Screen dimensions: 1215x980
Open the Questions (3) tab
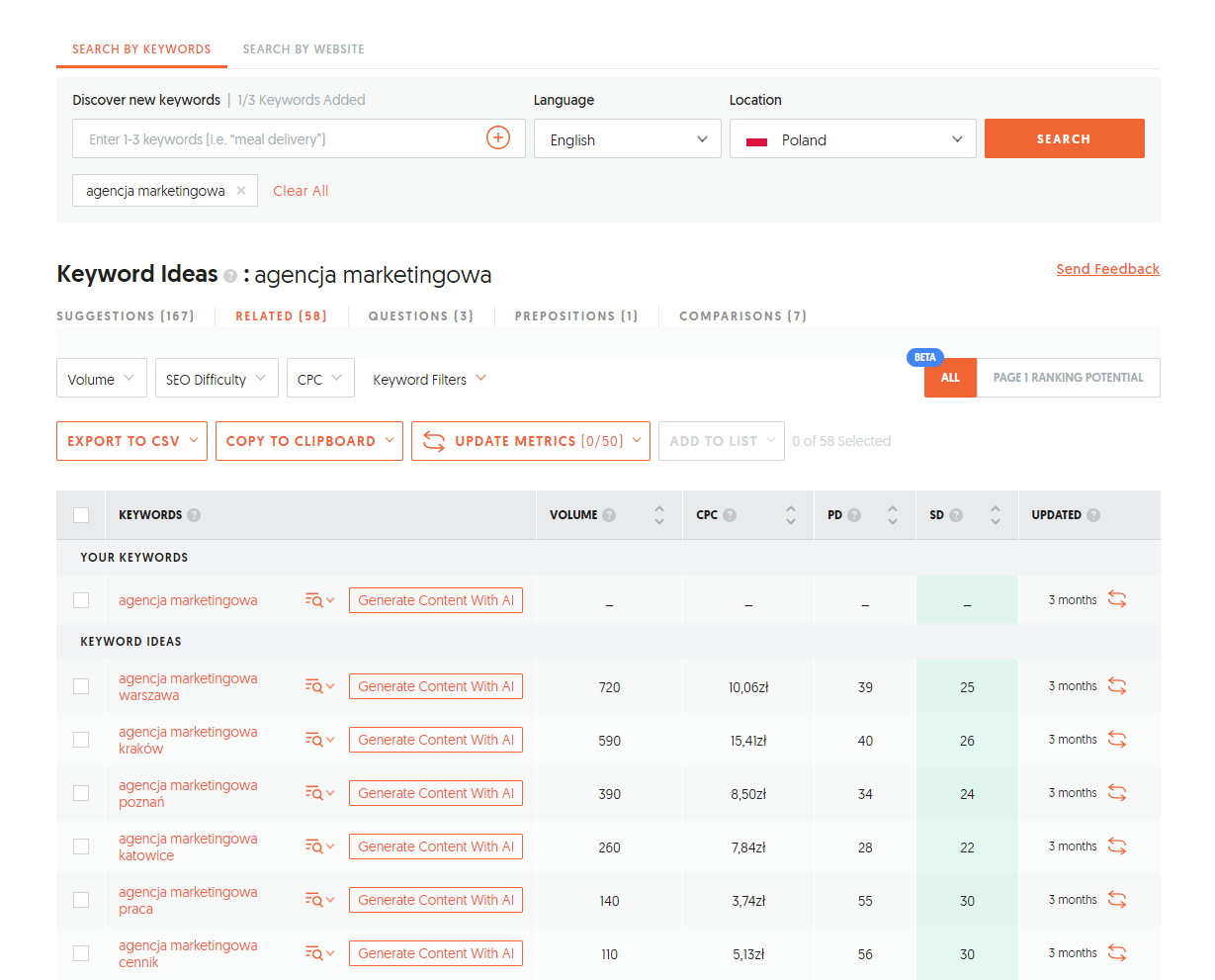click(x=421, y=316)
